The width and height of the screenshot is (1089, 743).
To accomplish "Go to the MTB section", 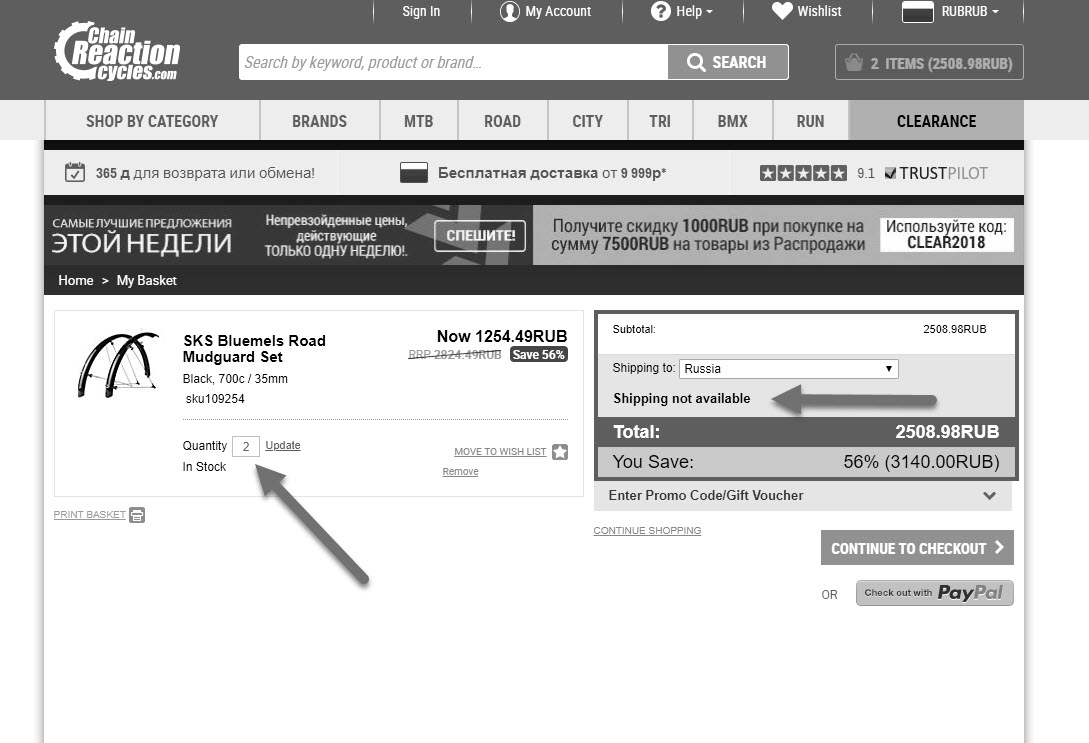I will tap(419, 121).
